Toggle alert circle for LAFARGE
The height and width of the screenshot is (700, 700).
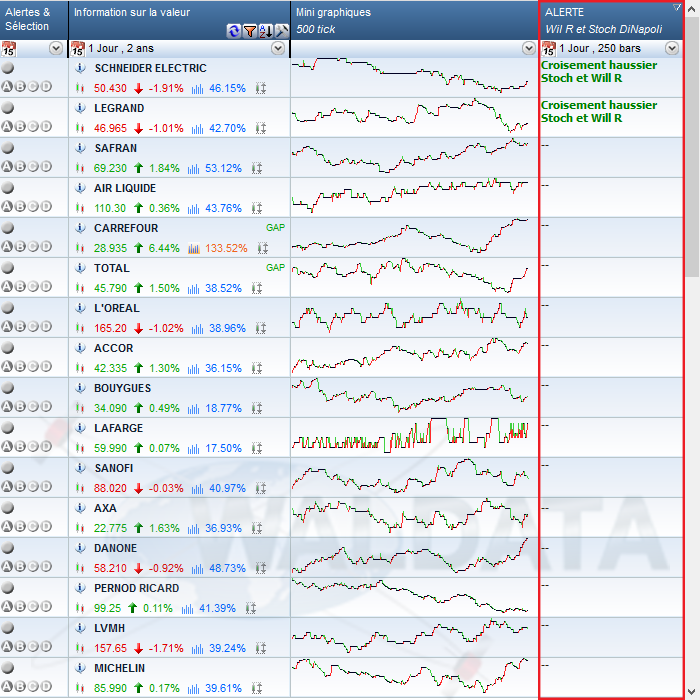[x=8, y=428]
